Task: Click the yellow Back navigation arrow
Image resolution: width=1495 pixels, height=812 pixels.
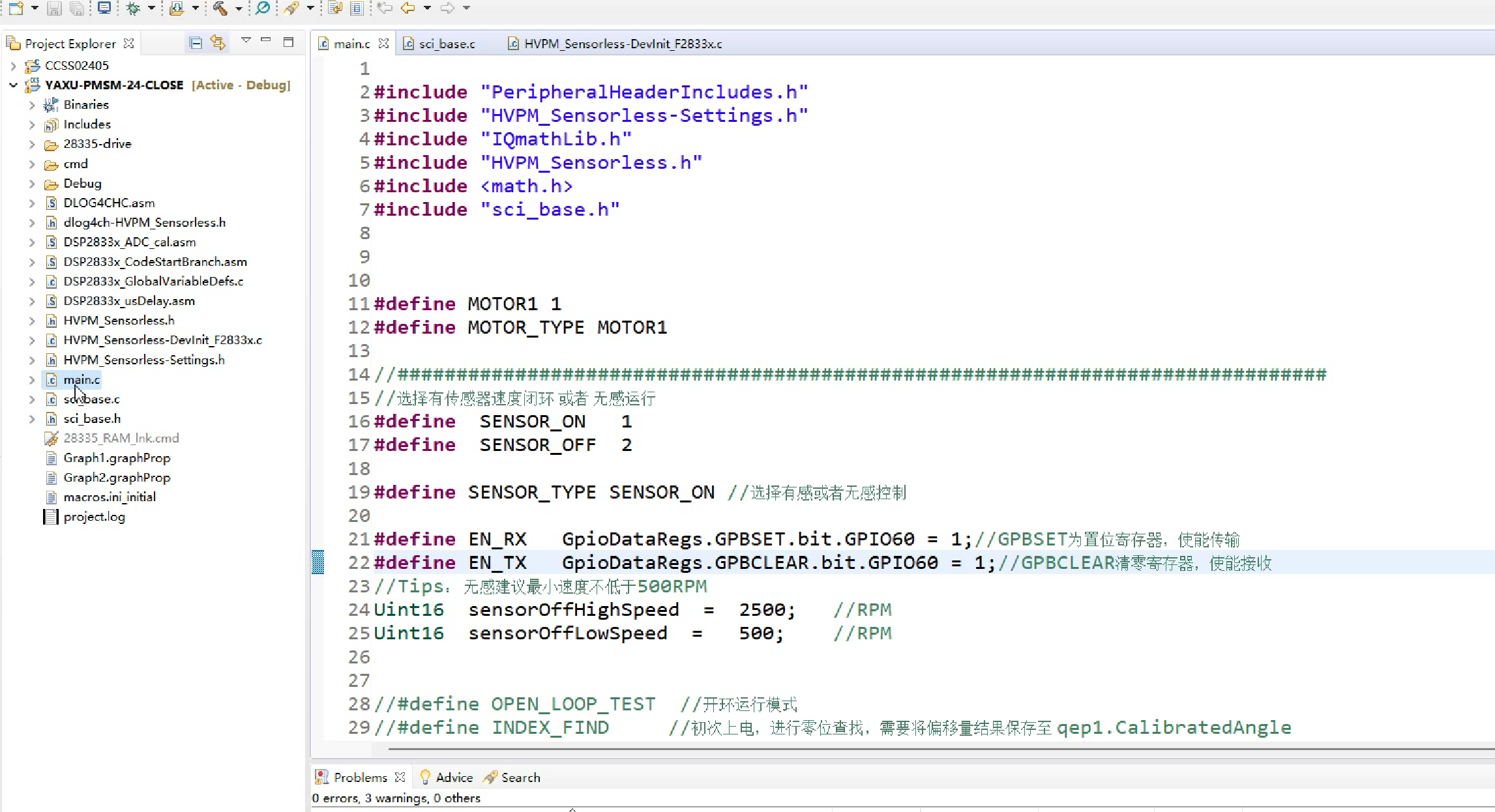Action: (408, 8)
